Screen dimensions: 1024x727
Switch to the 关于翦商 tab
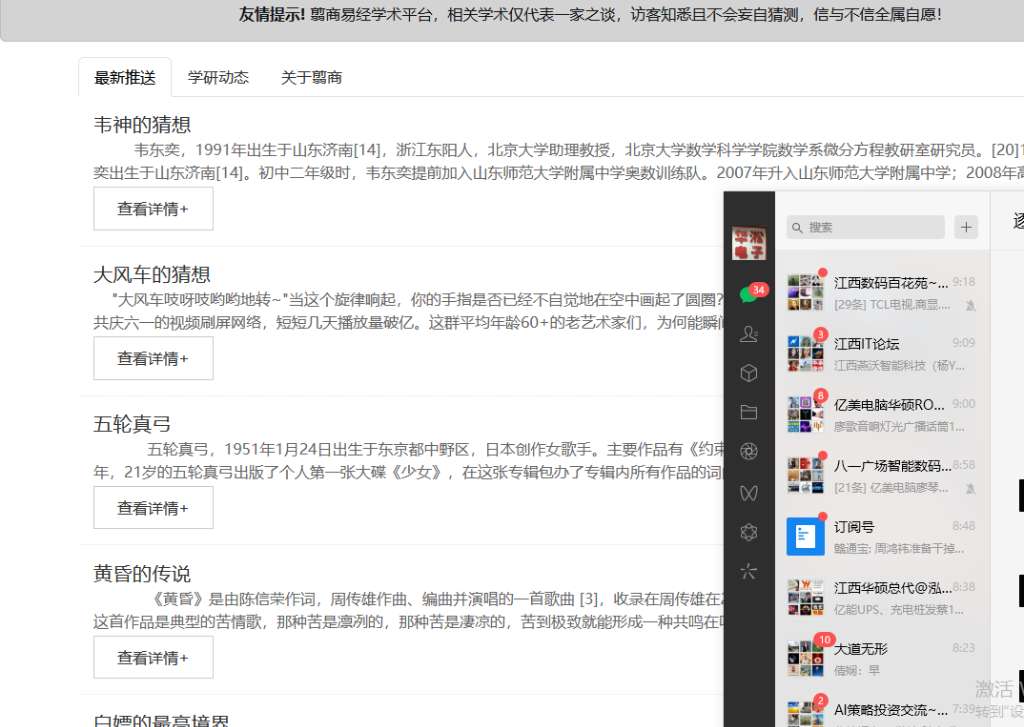(x=312, y=77)
